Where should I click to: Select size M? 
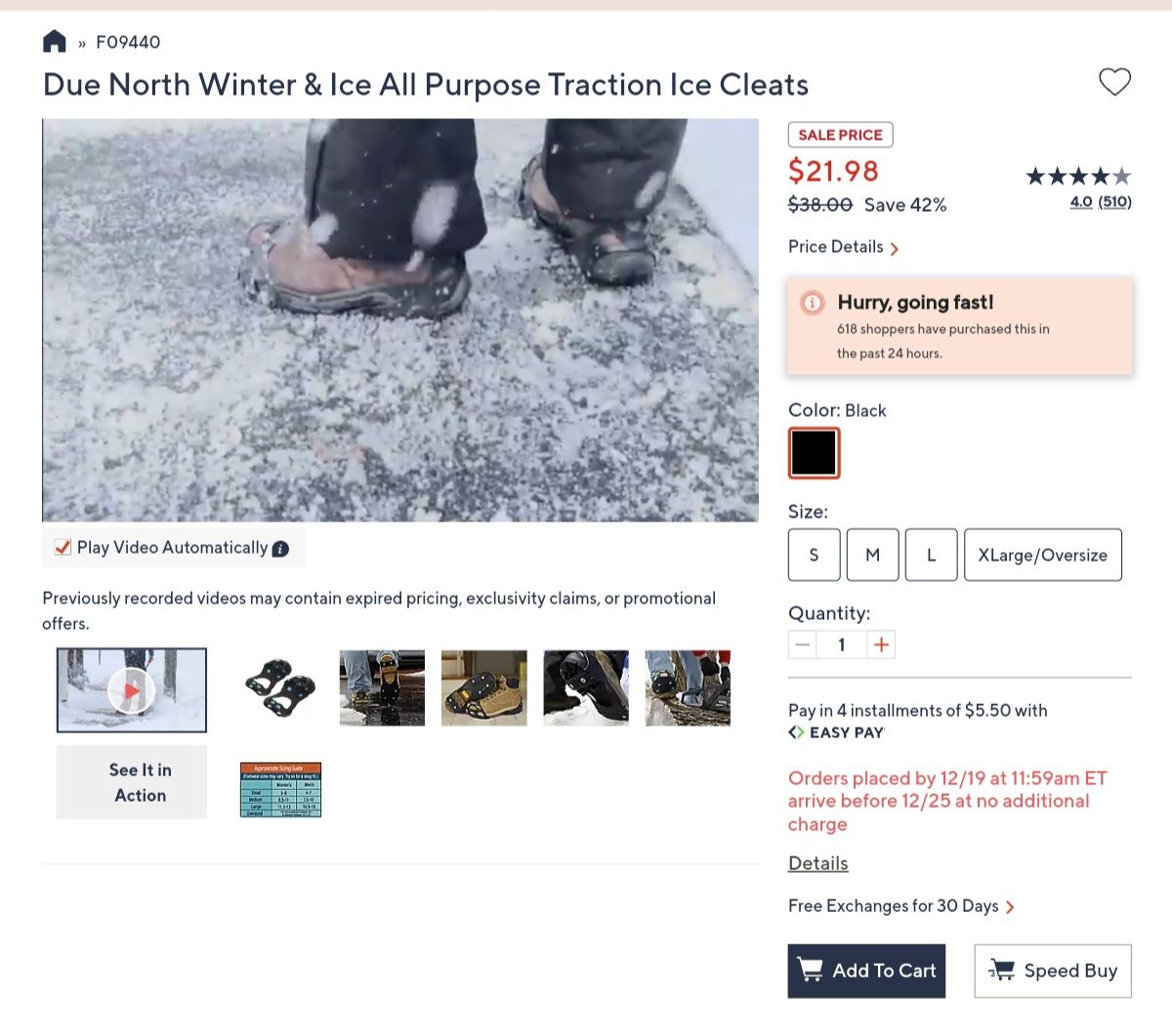pyautogui.click(x=872, y=555)
